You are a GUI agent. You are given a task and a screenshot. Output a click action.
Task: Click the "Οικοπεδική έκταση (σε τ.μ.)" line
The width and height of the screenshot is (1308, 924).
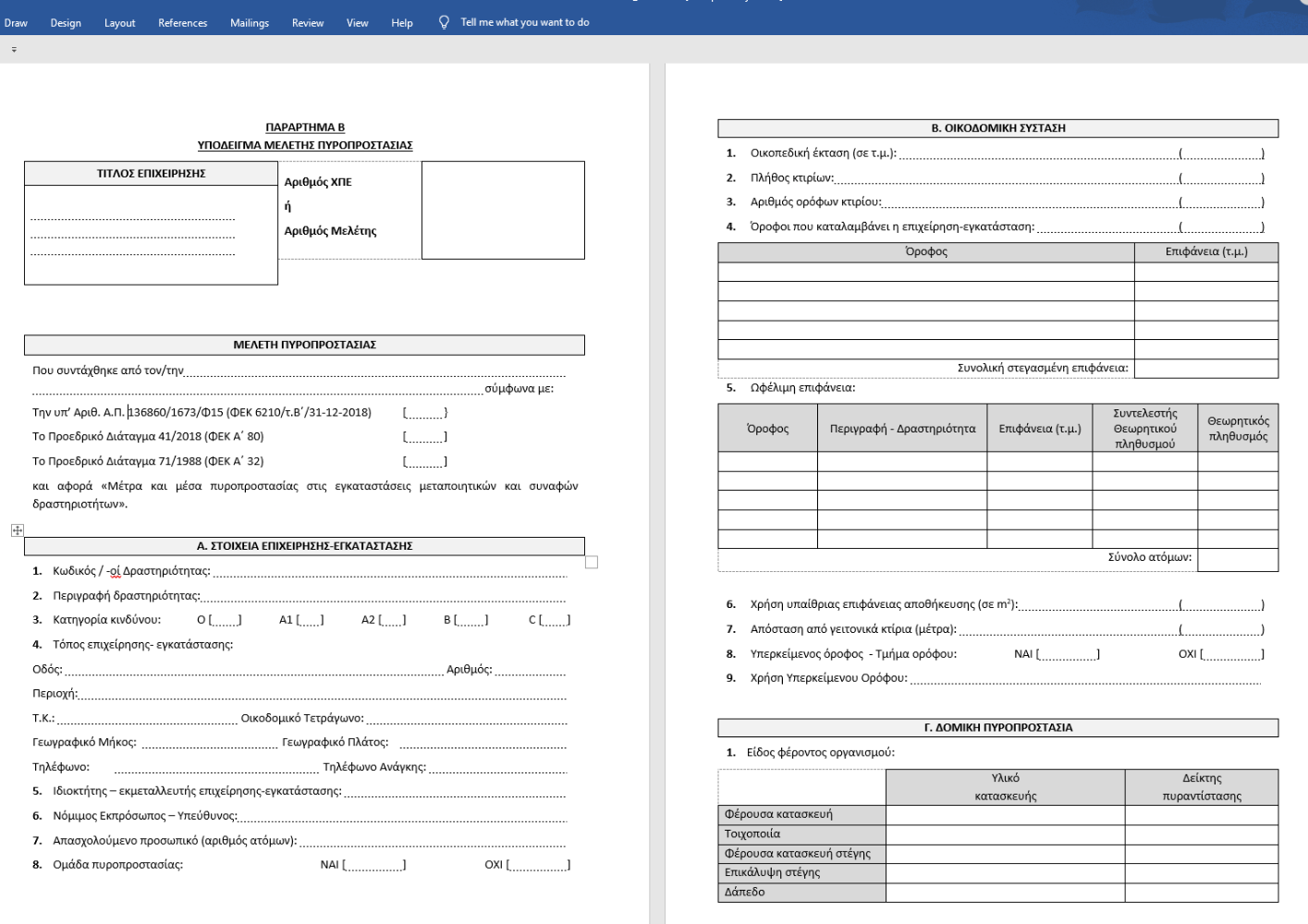995,153
